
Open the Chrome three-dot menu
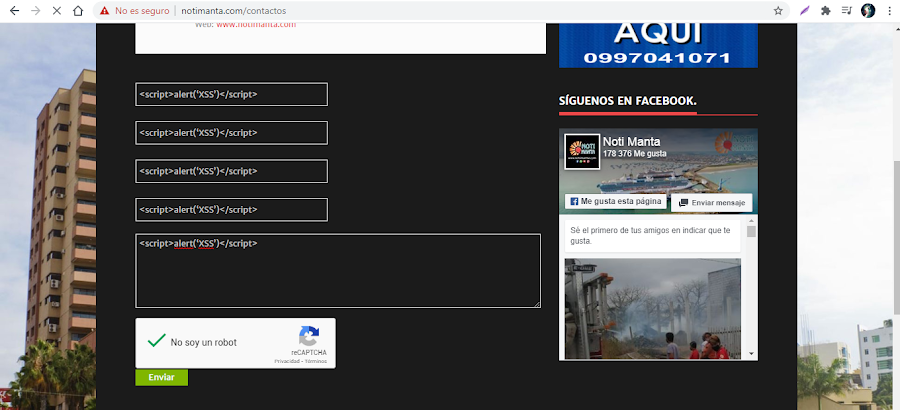click(889, 11)
